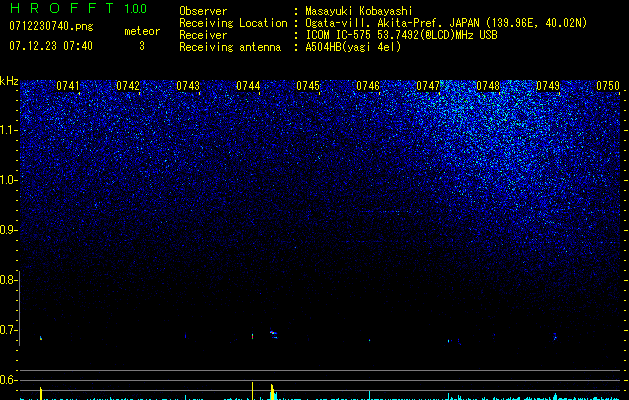Image resolution: width=629 pixels, height=400 pixels.
Task: Click the 0.9 kHz axis label
Action: coord(9,230)
